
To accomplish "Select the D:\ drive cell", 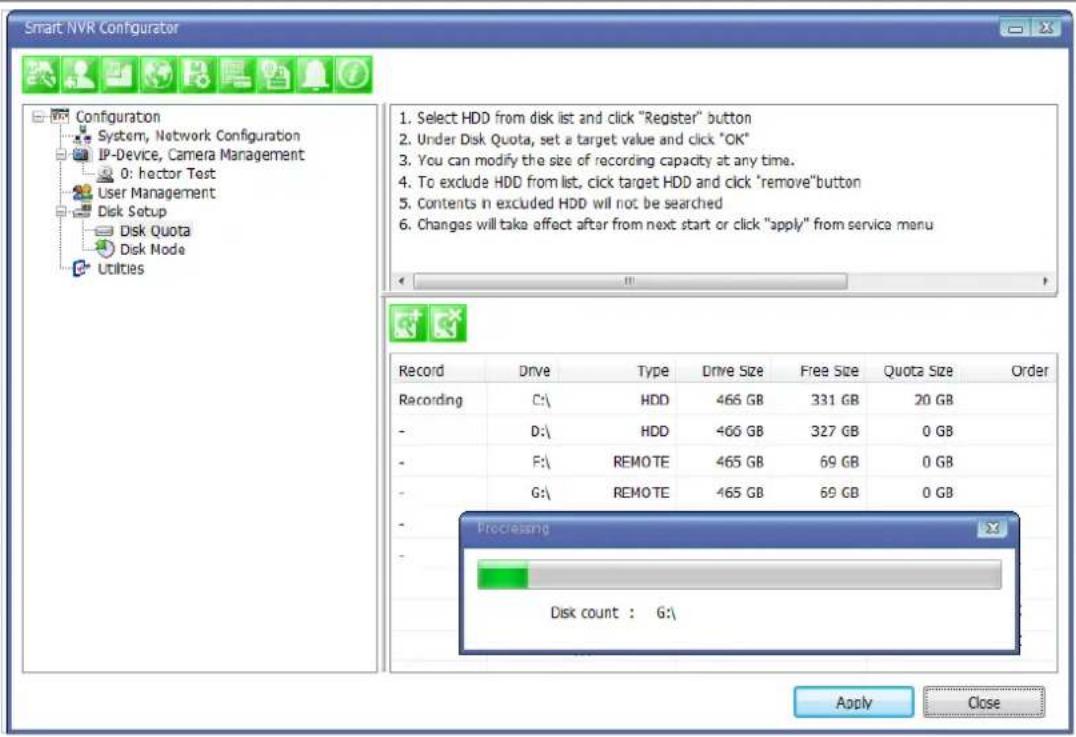I will [x=541, y=431].
